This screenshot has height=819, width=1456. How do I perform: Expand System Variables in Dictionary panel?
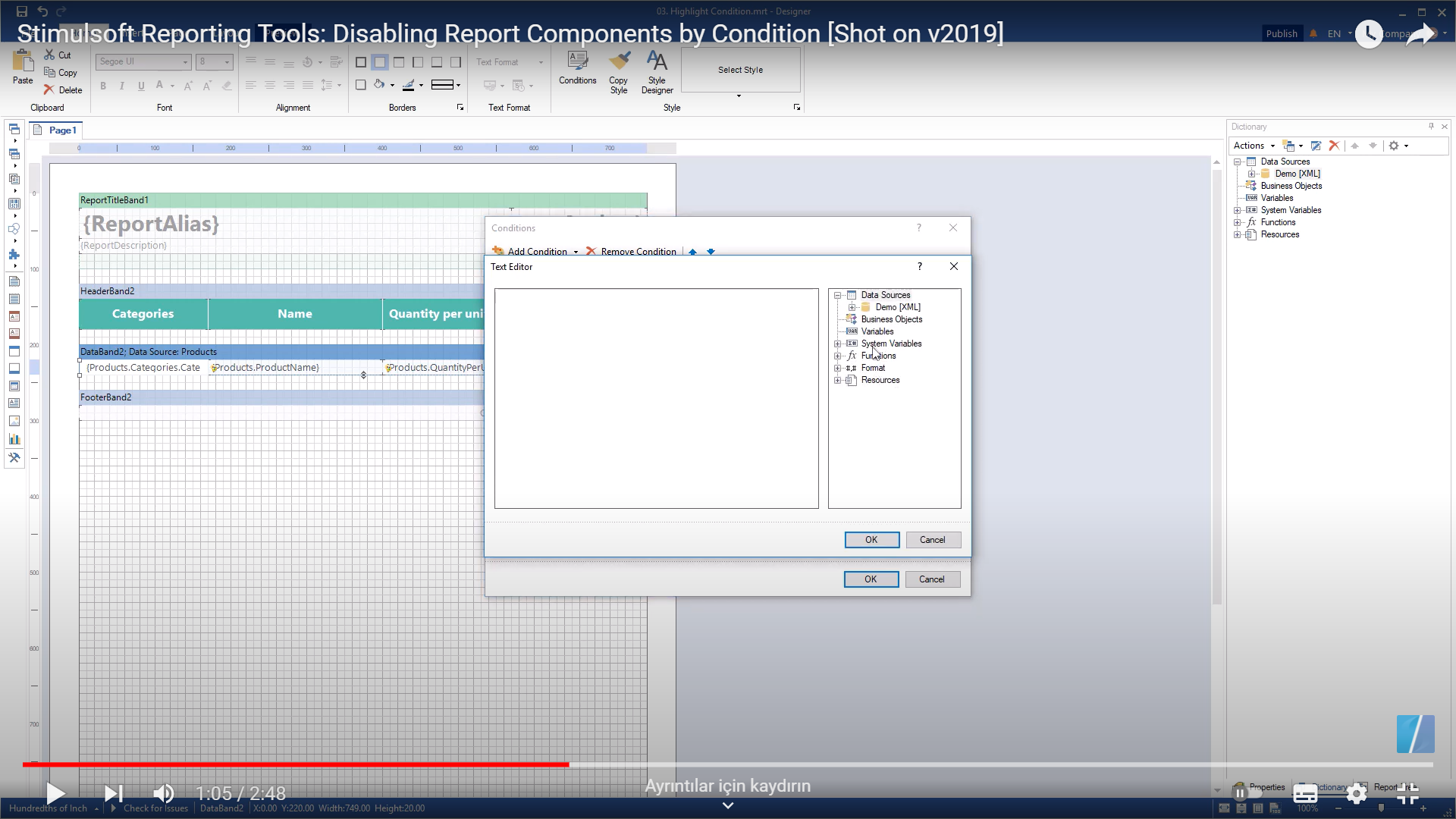point(1237,210)
